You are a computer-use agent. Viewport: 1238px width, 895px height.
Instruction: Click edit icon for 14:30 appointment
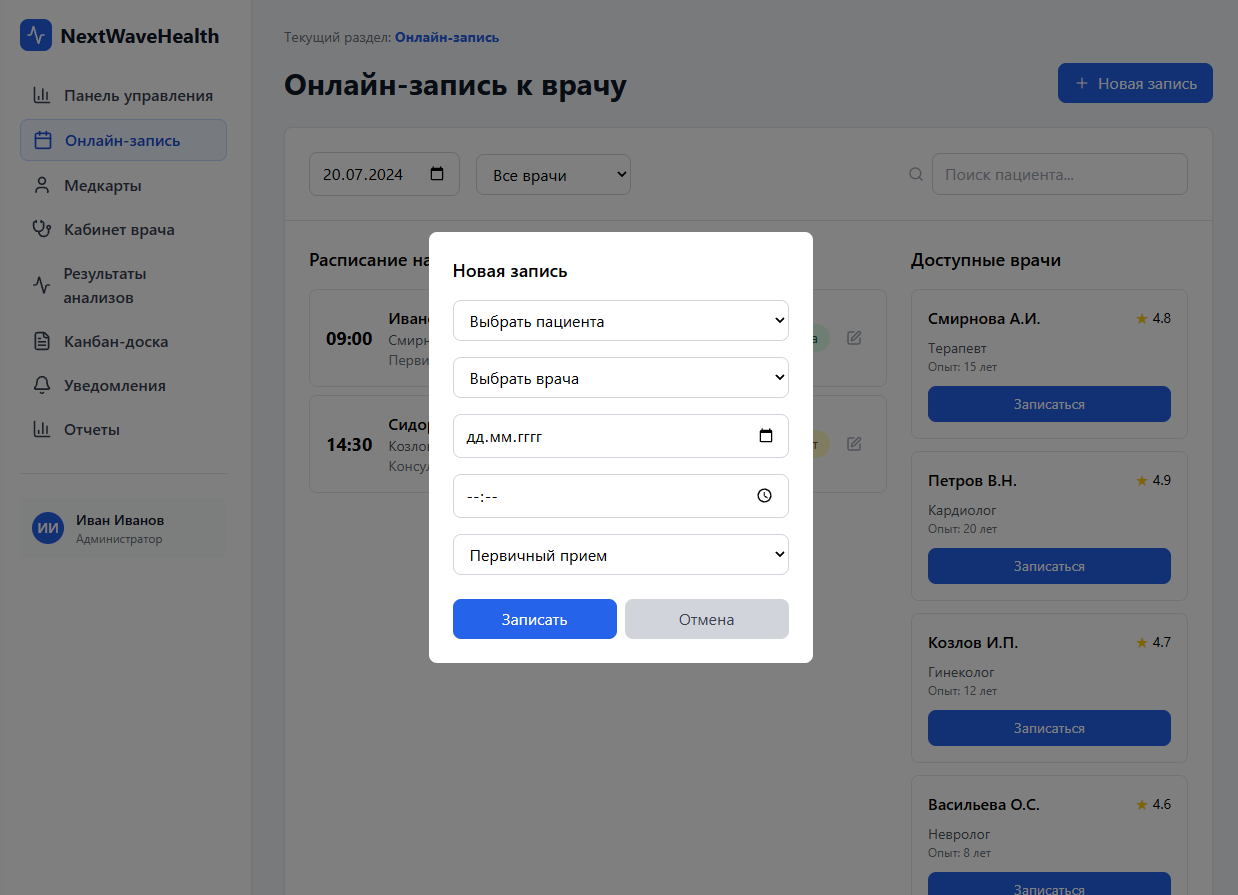pos(854,443)
